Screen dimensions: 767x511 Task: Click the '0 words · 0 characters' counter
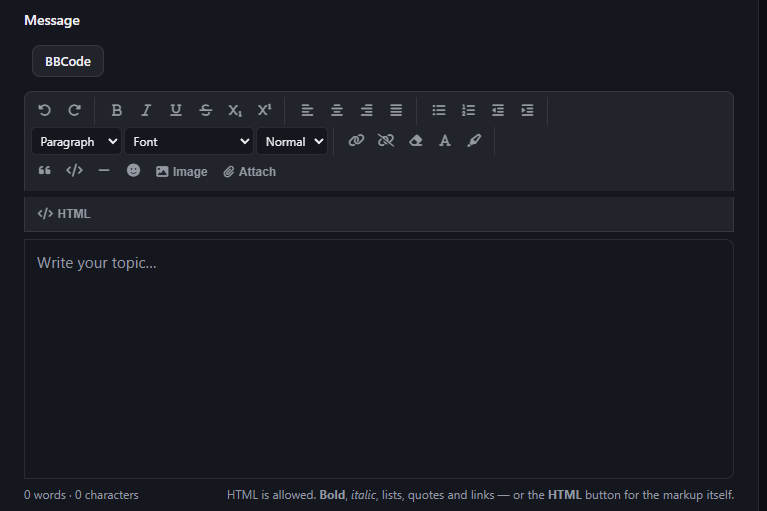coord(81,495)
